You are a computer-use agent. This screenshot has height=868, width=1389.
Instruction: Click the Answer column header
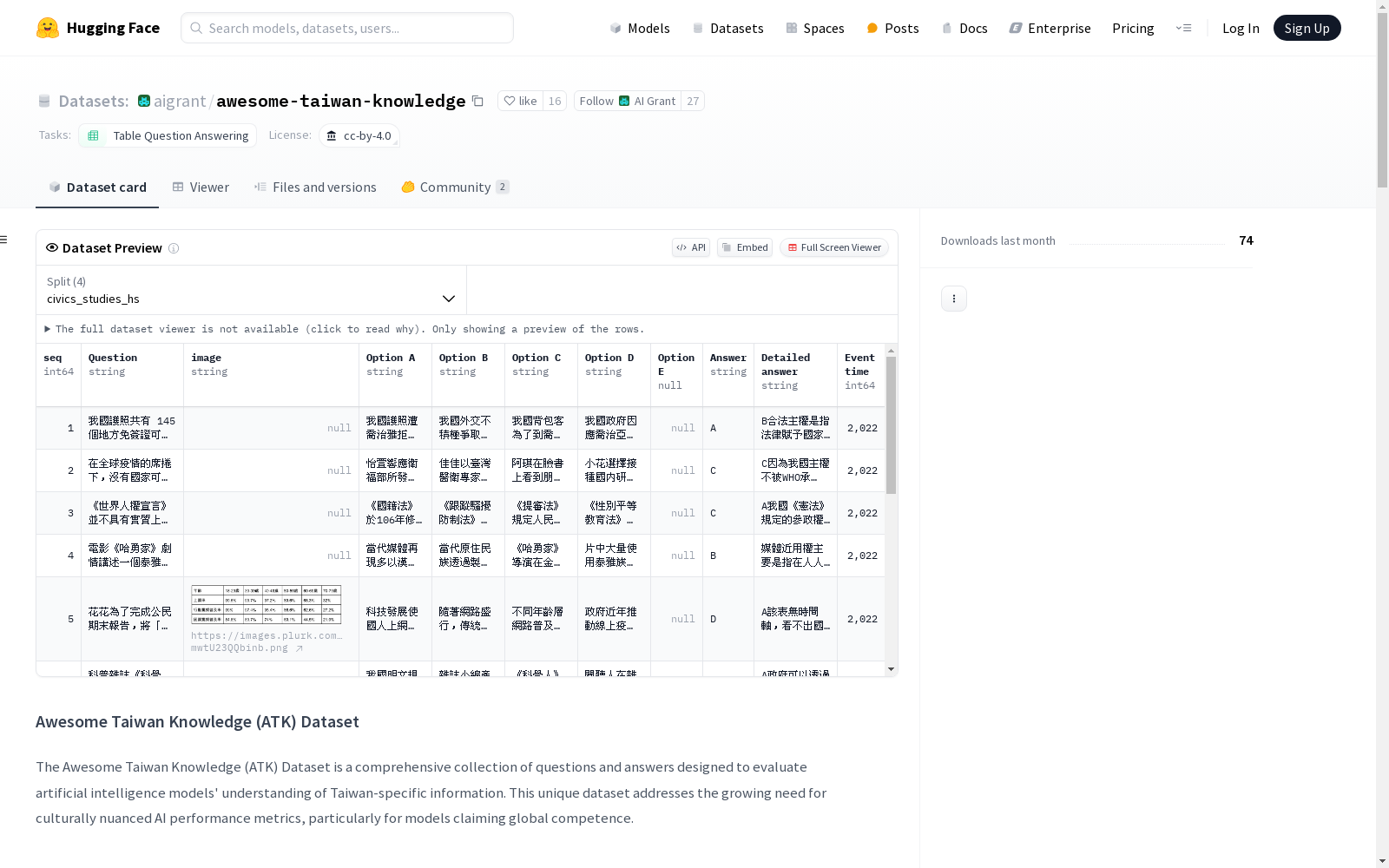(728, 375)
